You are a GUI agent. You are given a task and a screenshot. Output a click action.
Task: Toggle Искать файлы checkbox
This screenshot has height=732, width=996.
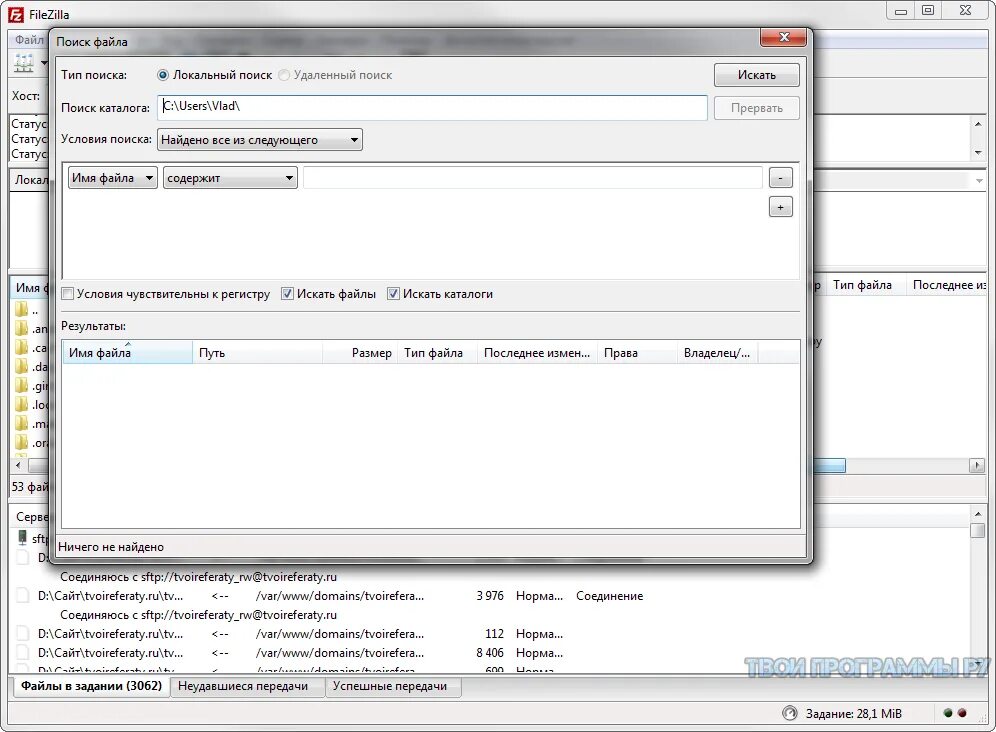tap(287, 294)
